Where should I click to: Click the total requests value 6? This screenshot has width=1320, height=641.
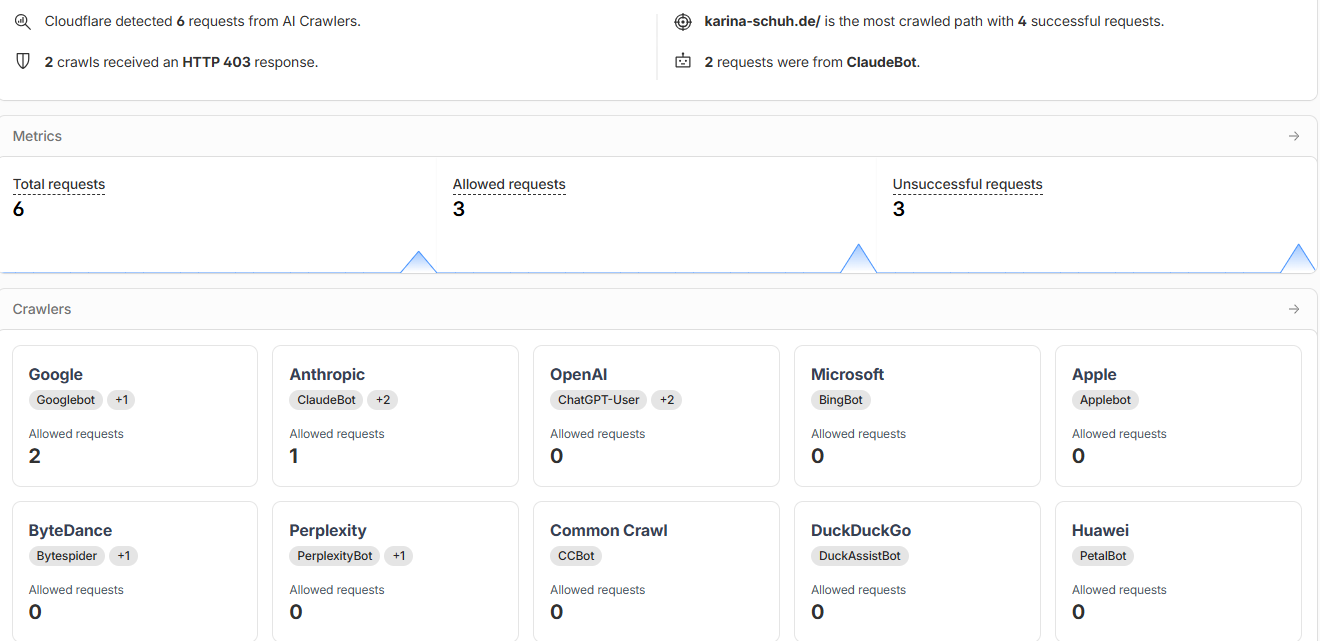18,209
